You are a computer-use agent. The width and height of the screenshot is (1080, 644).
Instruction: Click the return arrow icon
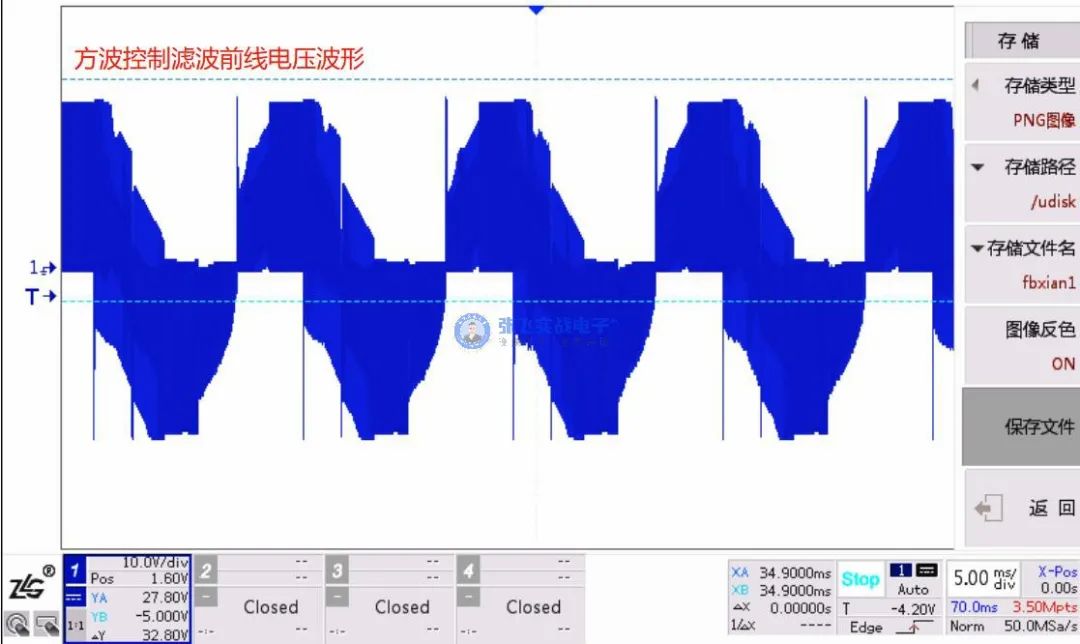988,509
